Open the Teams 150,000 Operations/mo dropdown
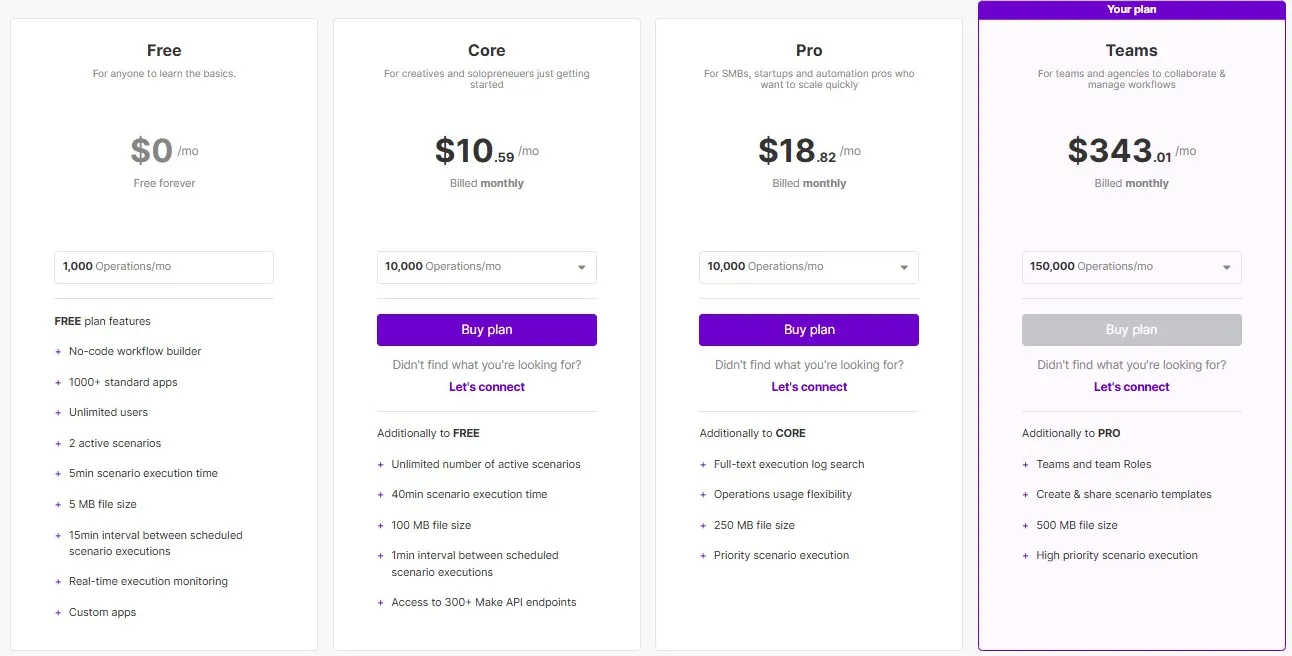The width and height of the screenshot is (1292, 656). click(x=1132, y=267)
